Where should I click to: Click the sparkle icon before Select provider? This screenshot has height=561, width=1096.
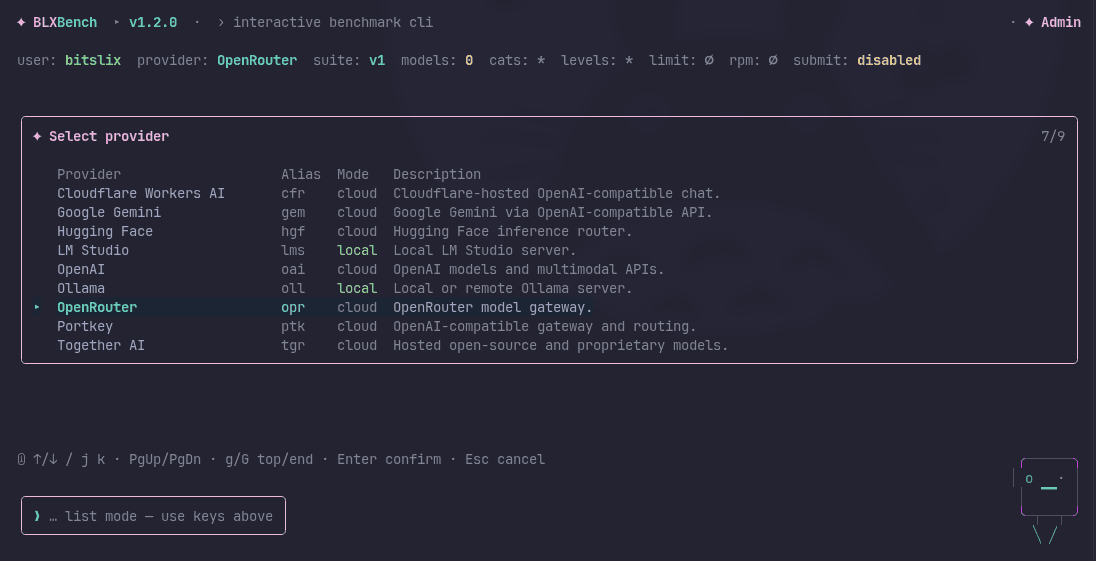tap(37, 136)
